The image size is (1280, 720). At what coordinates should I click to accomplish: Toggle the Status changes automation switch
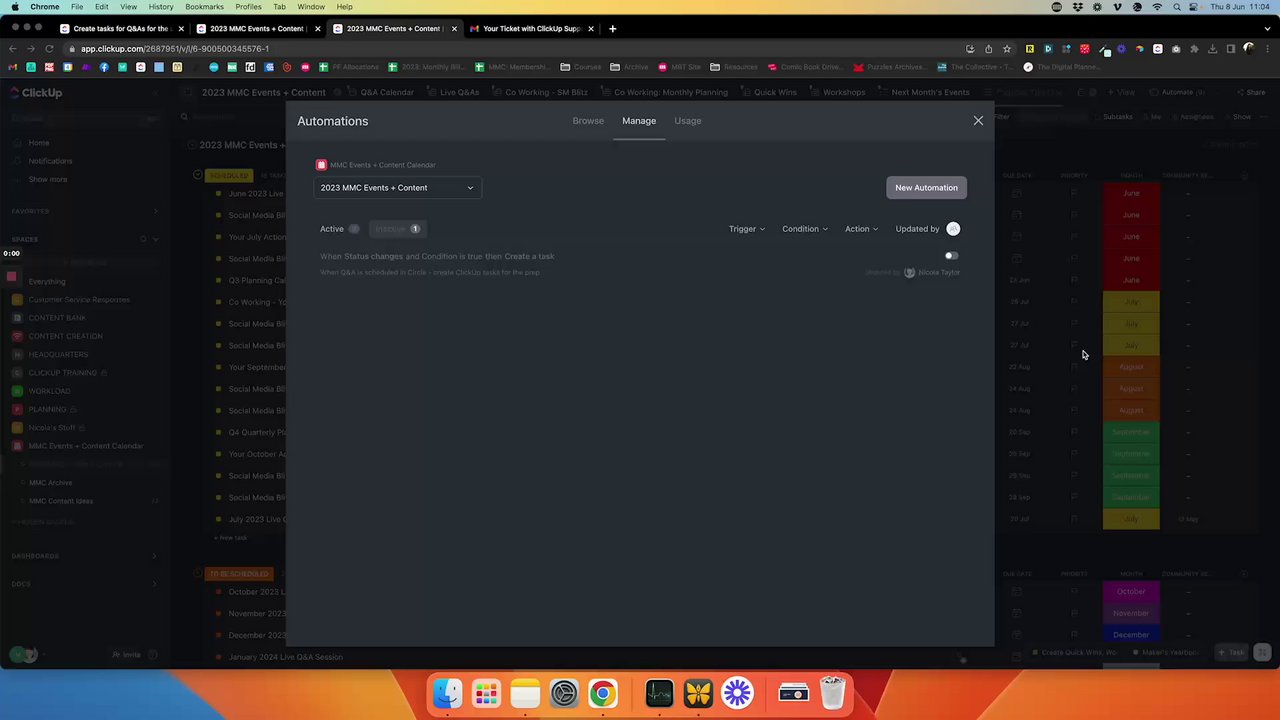[951, 256]
